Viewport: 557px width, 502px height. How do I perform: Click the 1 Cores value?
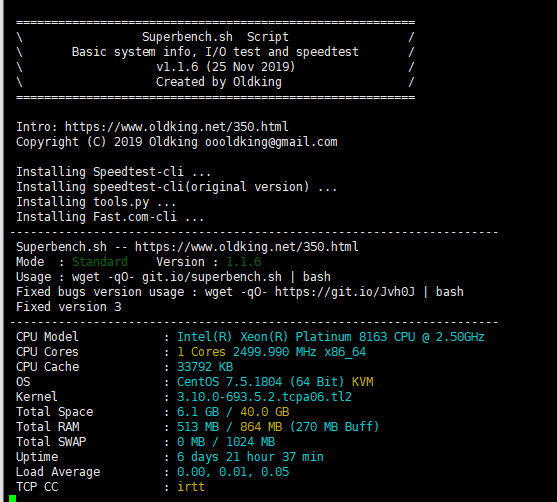coord(201,352)
